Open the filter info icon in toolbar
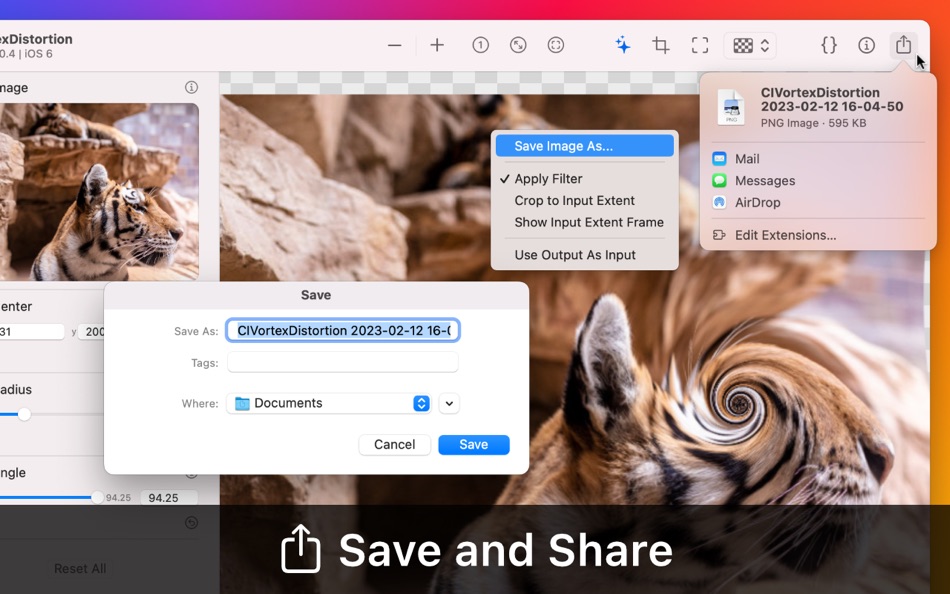This screenshot has width=950, height=594. (866, 45)
